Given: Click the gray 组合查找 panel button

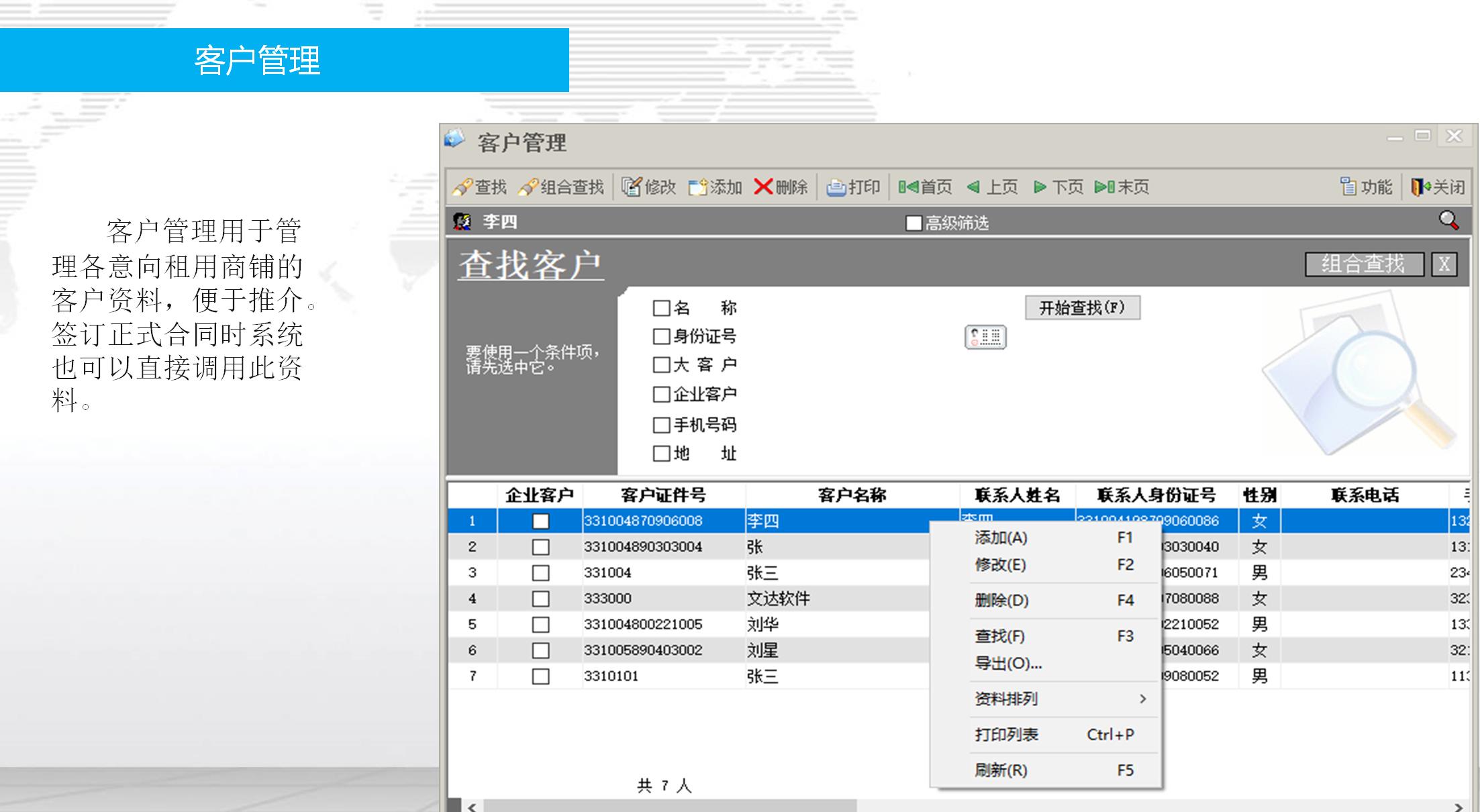Looking at the screenshot, I should point(1363,264).
